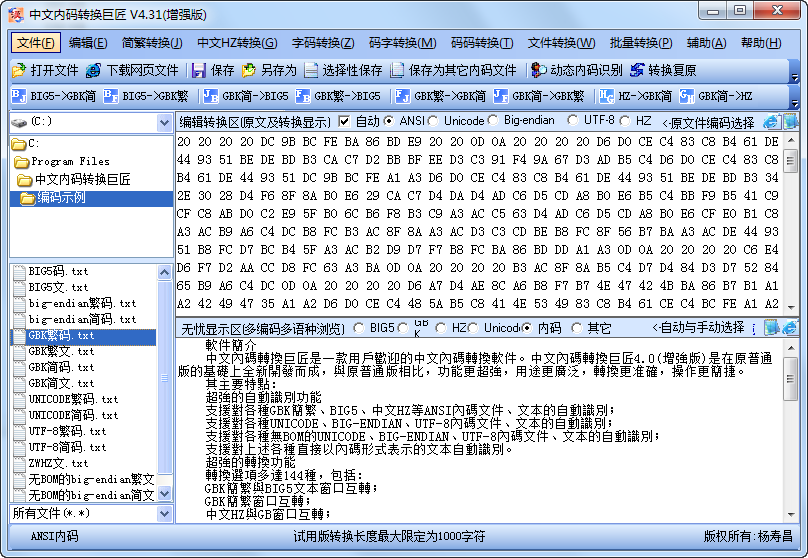The width and height of the screenshot is (808, 558).
Task: Click the Convert Restore (转换复原) icon
Action: 637,70
